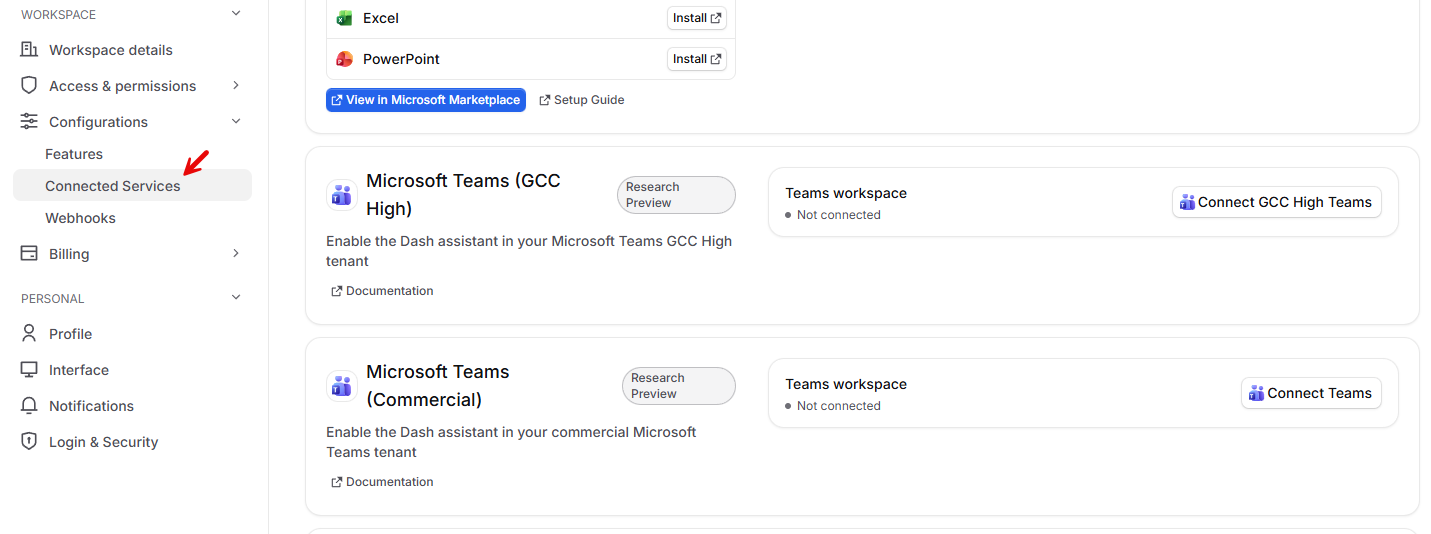Viewport: 1431px width, 534px height.
Task: Click the PowerPoint row label
Action: (401, 59)
